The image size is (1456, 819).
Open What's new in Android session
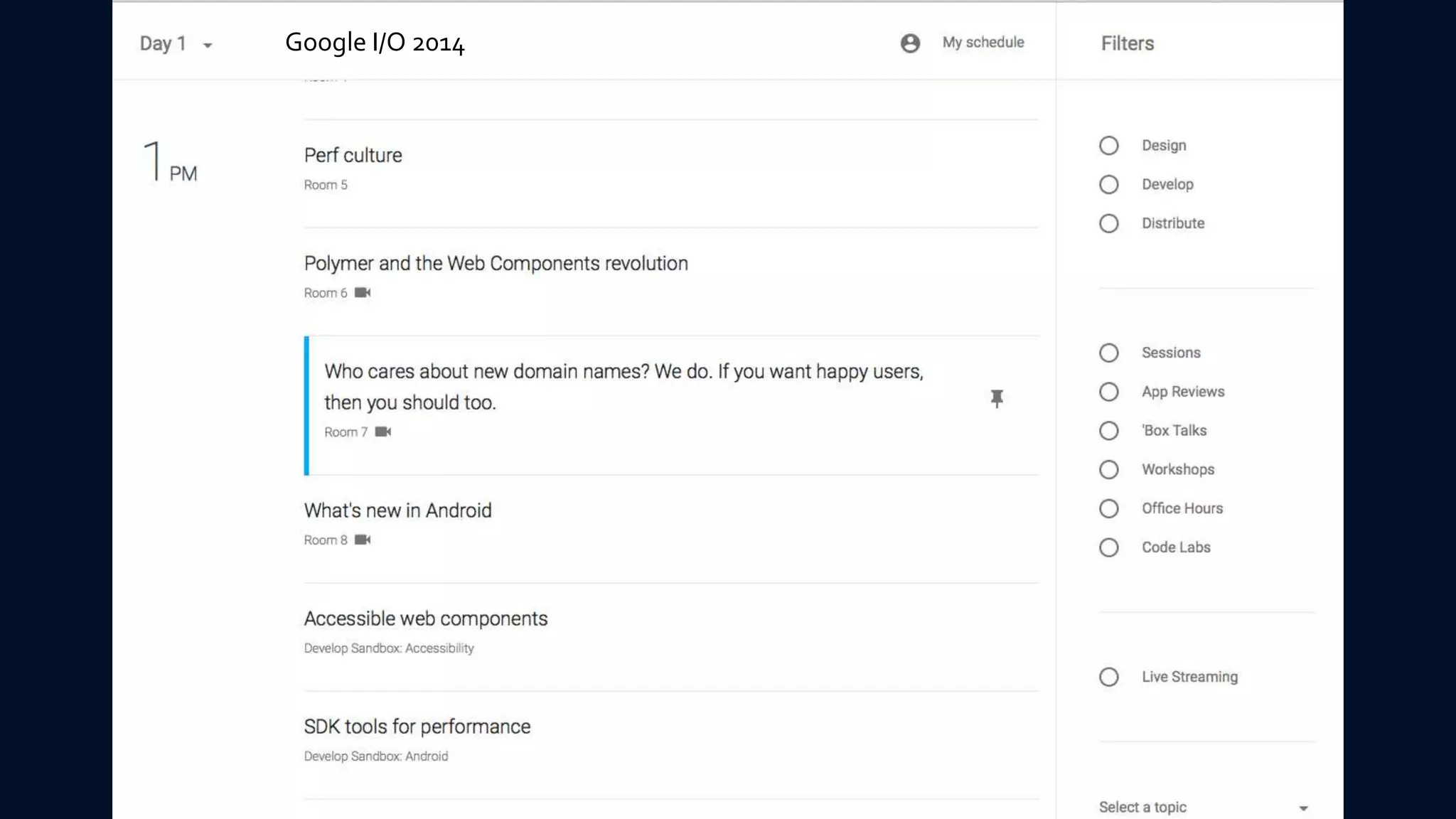(397, 510)
